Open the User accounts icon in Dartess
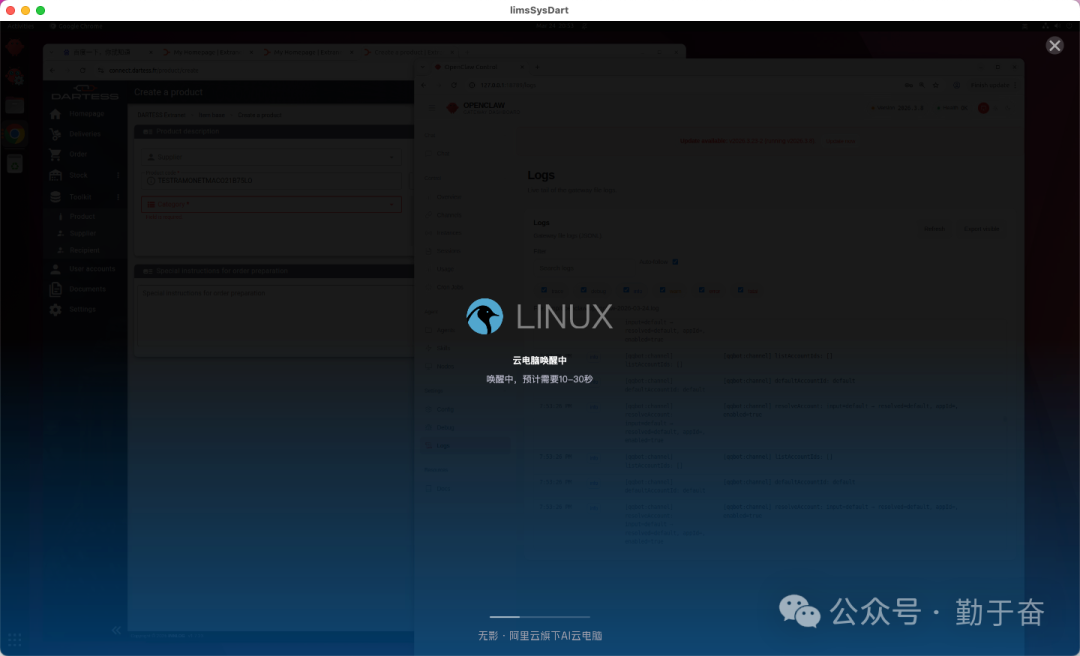The height and width of the screenshot is (656, 1080). (x=55, y=269)
